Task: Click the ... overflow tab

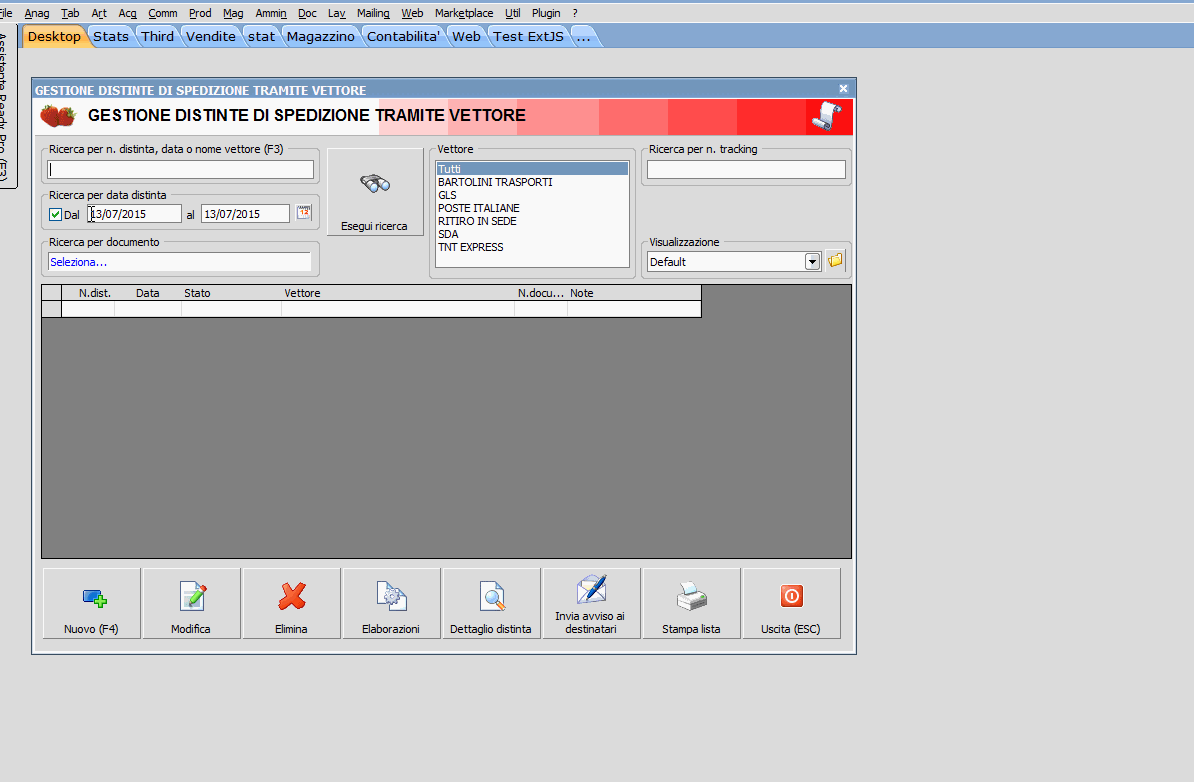Action: (584, 37)
